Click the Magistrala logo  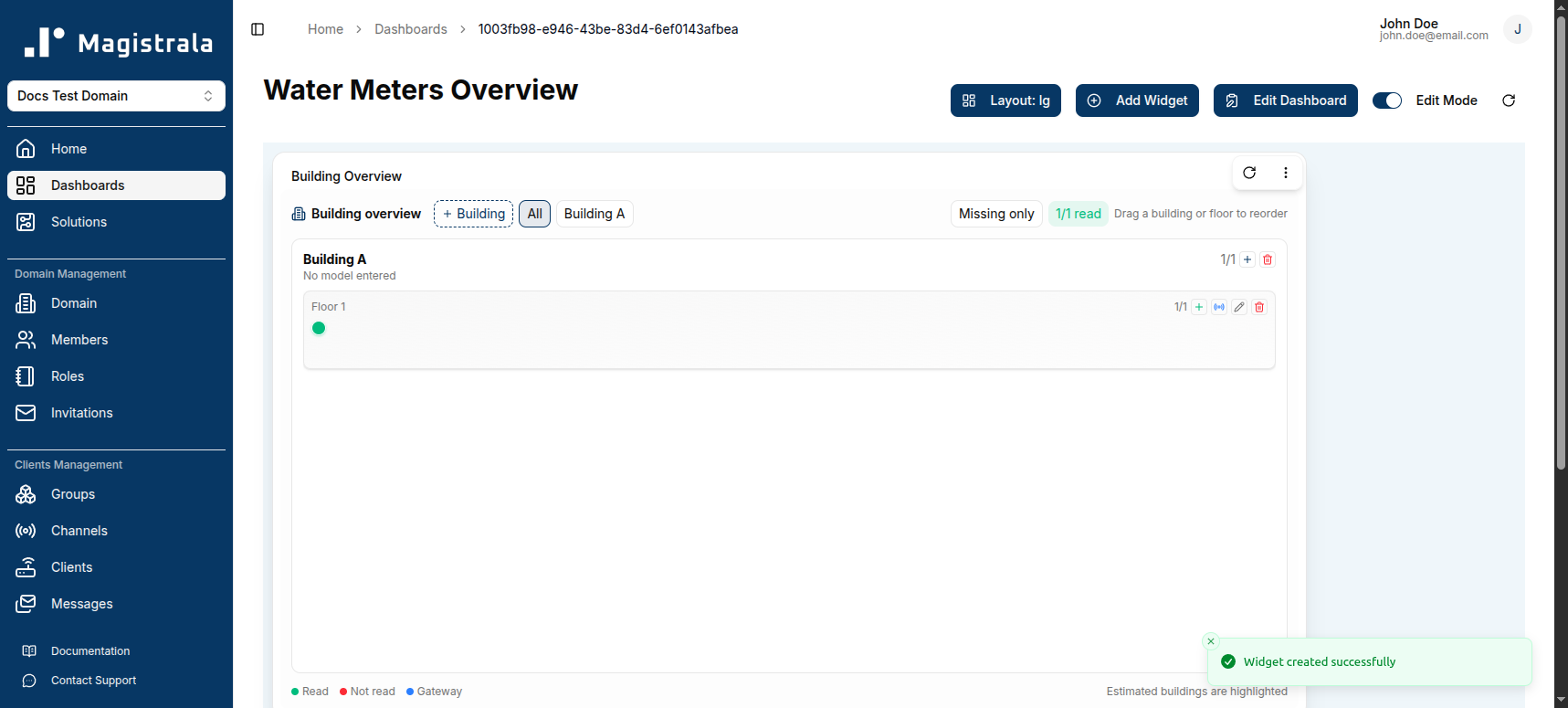(119, 42)
